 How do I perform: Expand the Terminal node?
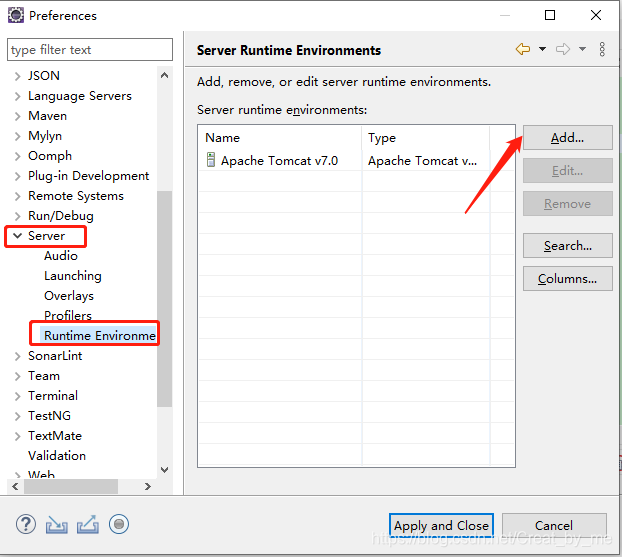[x=17, y=396]
